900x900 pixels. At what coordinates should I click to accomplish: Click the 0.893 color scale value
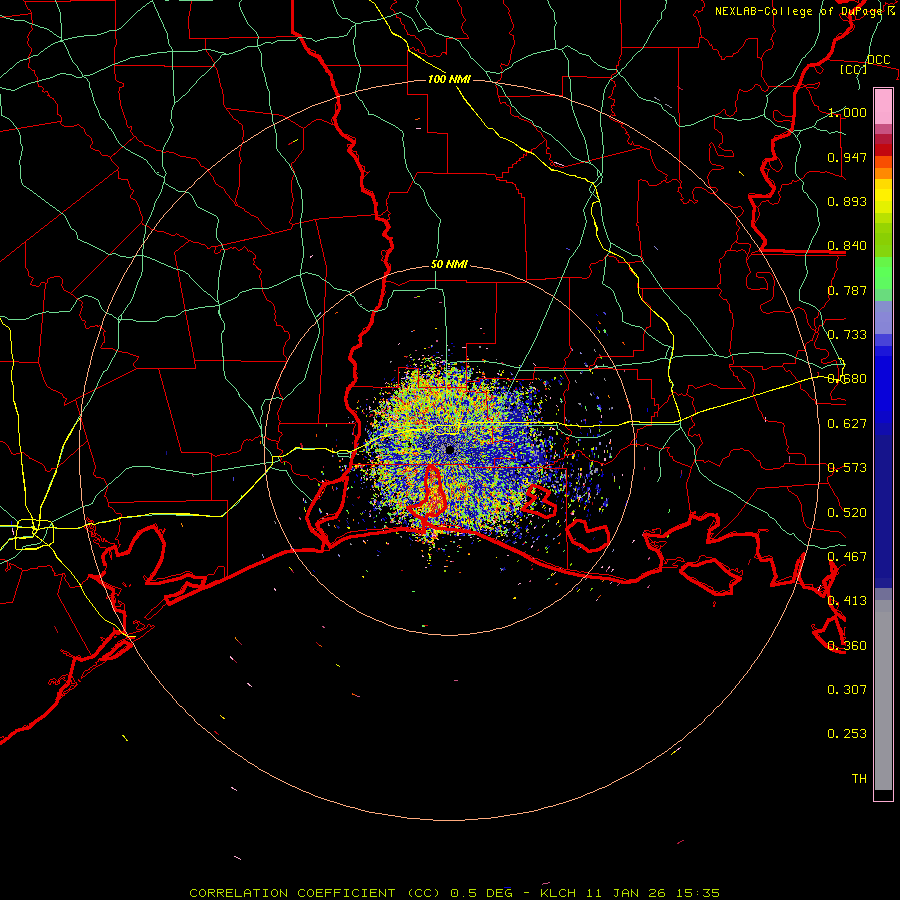pyautogui.click(x=847, y=201)
